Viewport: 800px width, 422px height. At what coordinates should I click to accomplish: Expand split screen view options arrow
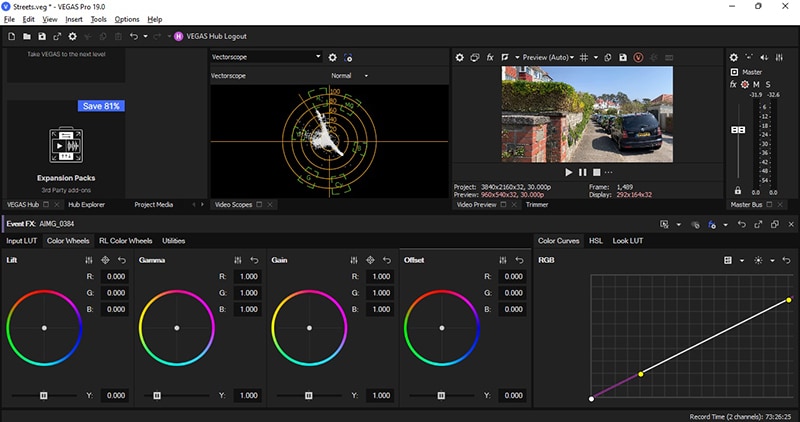pyautogui.click(x=517, y=58)
